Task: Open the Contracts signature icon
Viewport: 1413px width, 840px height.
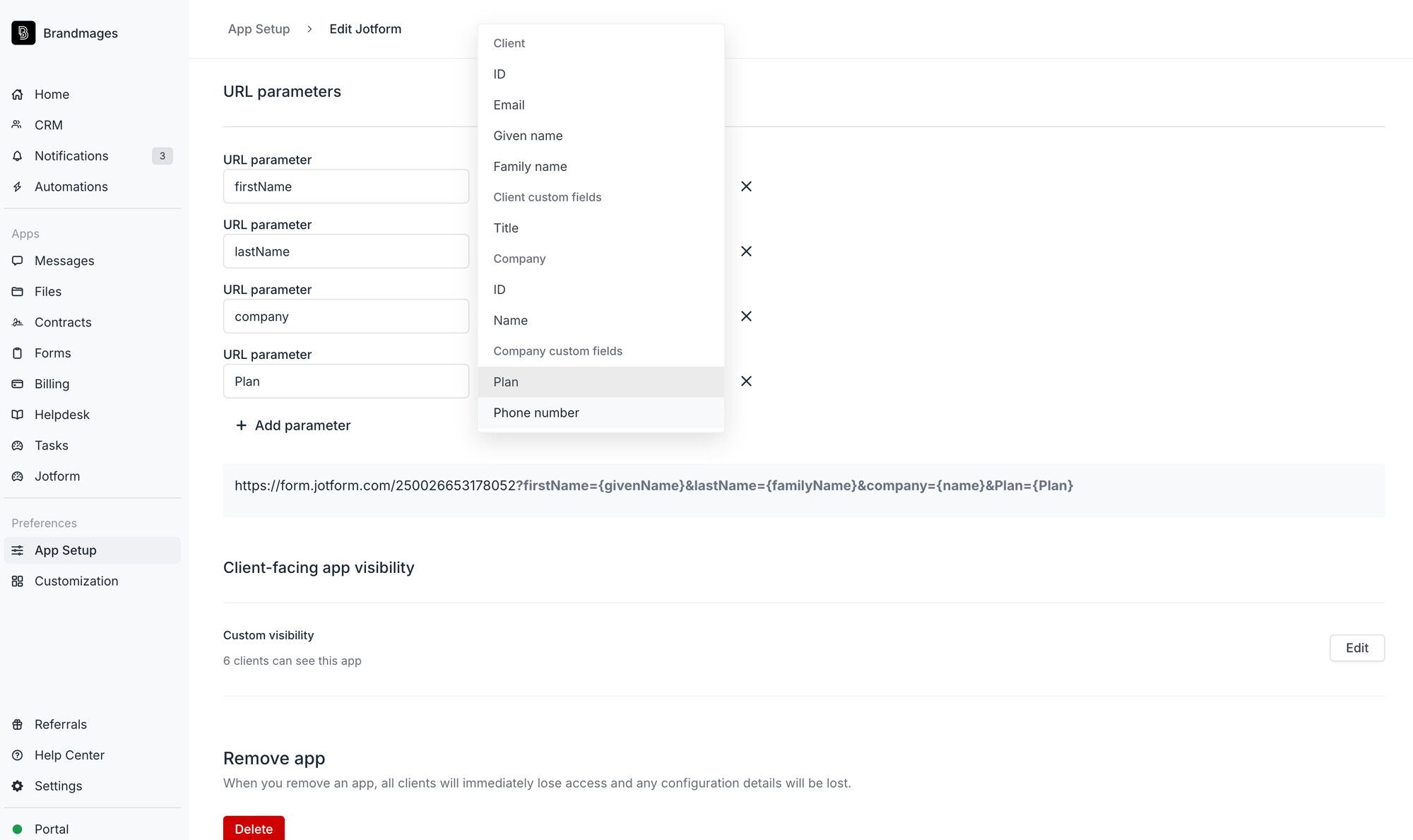Action: coord(18,323)
